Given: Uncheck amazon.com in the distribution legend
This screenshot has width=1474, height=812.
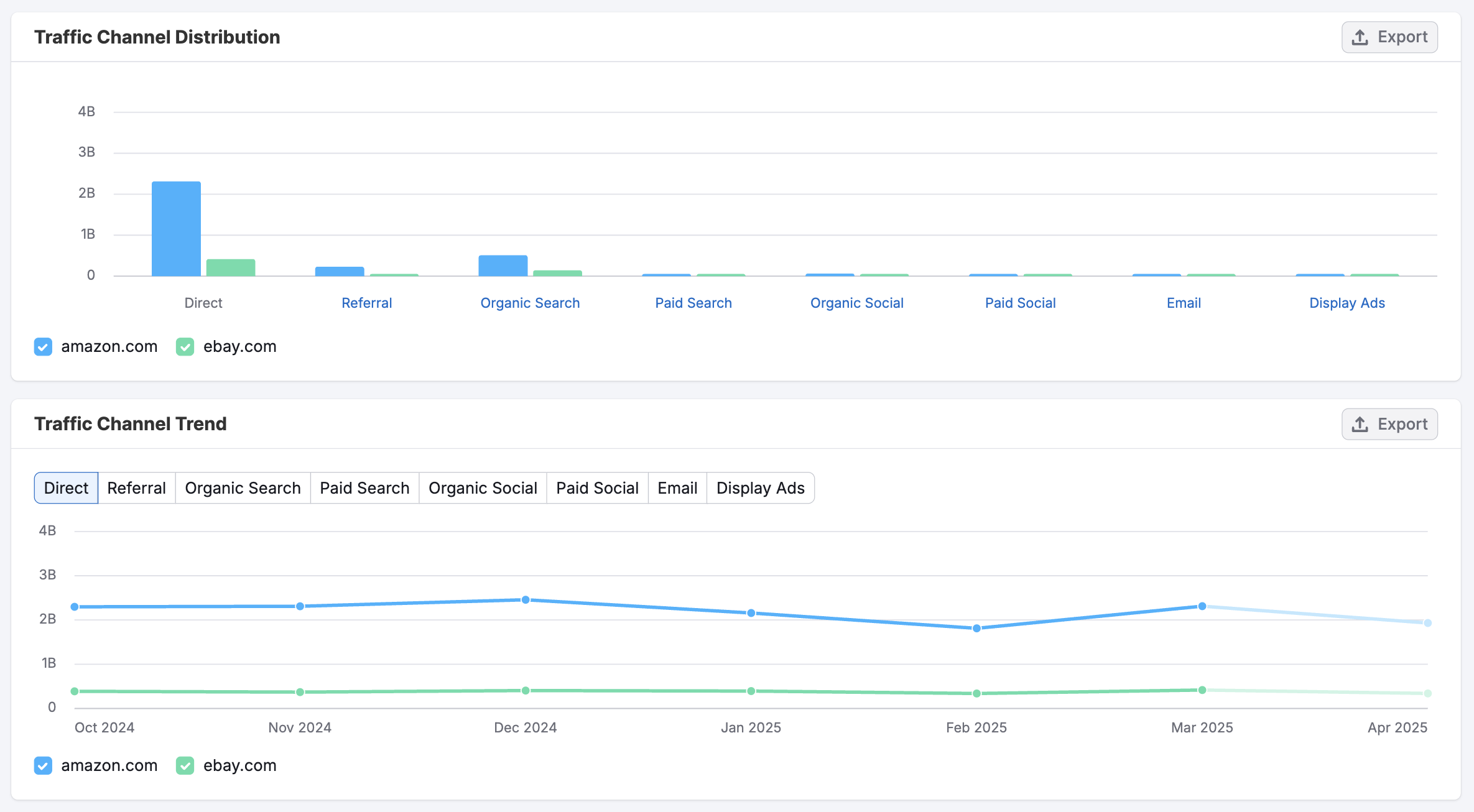Looking at the screenshot, I should tap(43, 346).
